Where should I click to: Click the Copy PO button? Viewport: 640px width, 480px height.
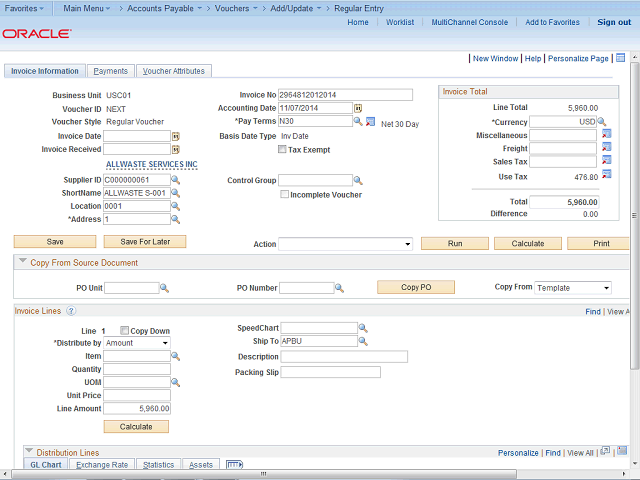pyautogui.click(x=415, y=287)
